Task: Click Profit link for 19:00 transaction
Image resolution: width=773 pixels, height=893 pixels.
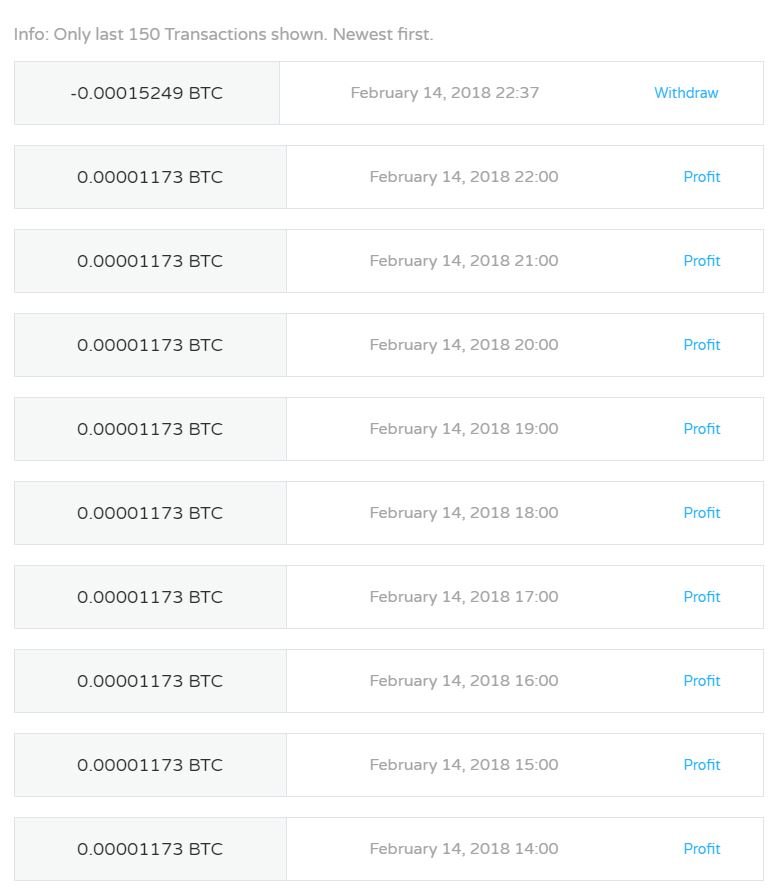Action: [x=701, y=429]
